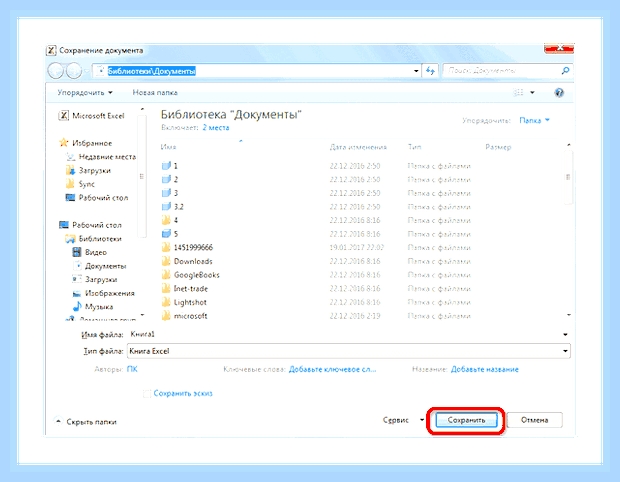620x482 pixels.
Task: Expand the Имя файла dropdown arrow
Action: click(x=565, y=335)
